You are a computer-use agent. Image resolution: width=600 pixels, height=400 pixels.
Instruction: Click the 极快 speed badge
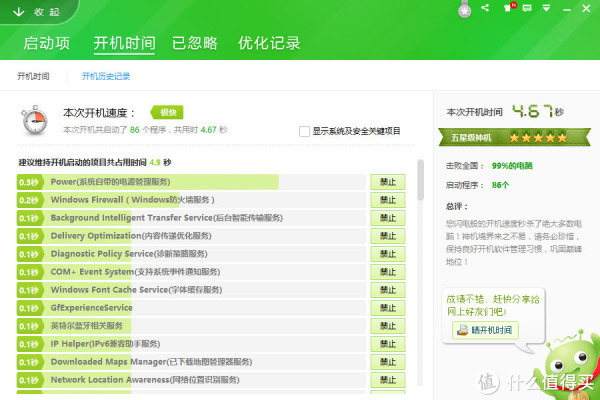click(167, 112)
